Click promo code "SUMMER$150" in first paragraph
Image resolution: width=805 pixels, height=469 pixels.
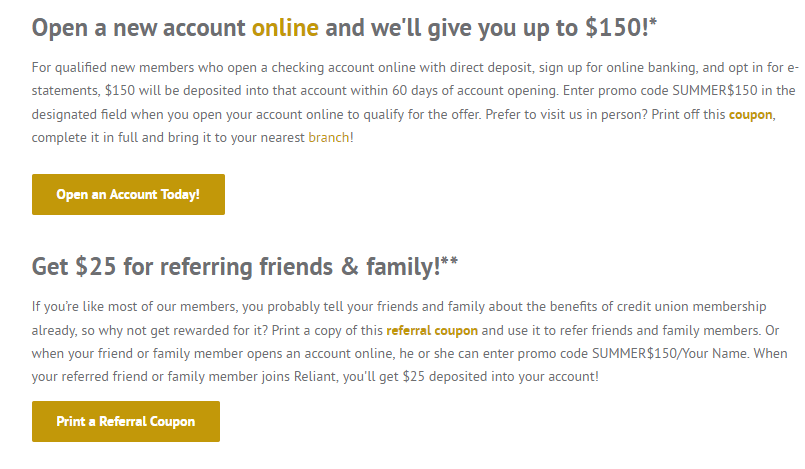715,91
